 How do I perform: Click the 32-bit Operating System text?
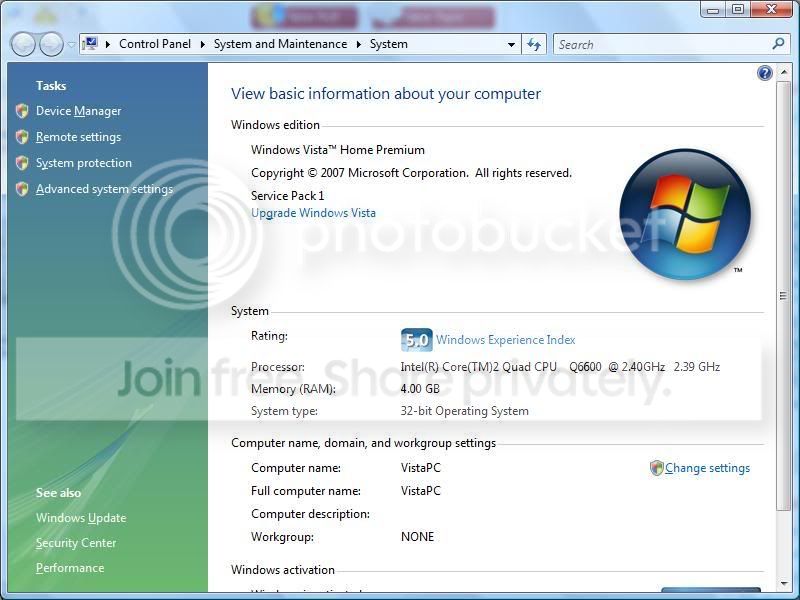(x=464, y=411)
